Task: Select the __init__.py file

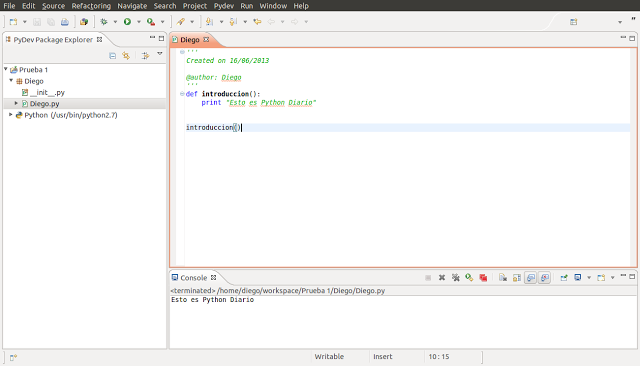Action: point(47,93)
